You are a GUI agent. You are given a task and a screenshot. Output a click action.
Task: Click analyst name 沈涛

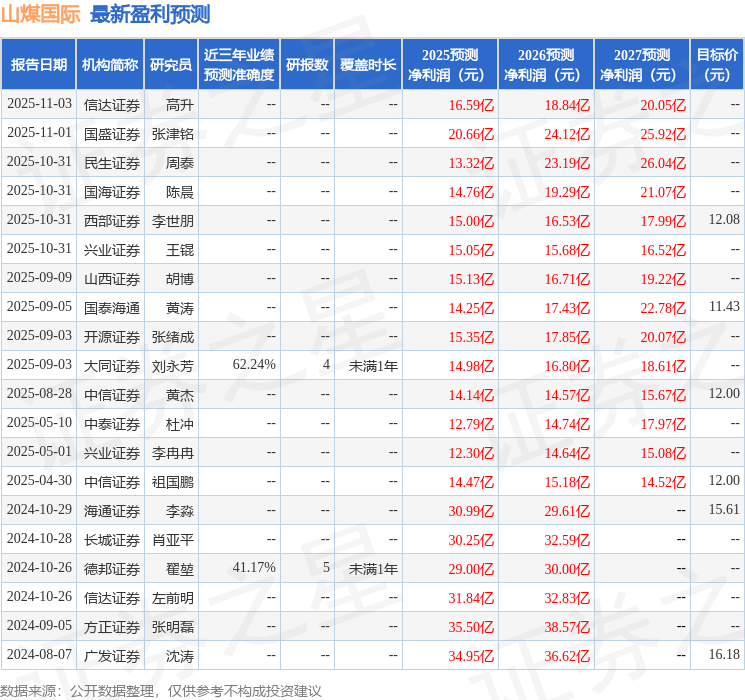coord(180,656)
